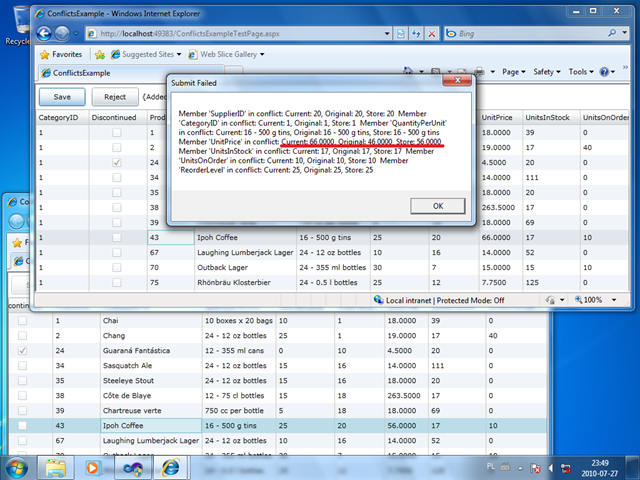Image resolution: width=640 pixels, height=480 pixels.
Task: Click the Save button on the page
Action: [62, 97]
